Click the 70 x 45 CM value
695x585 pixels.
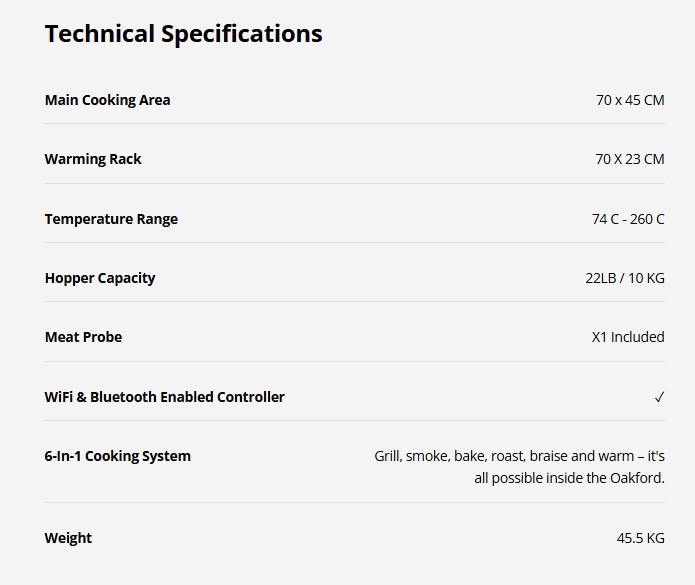point(630,100)
